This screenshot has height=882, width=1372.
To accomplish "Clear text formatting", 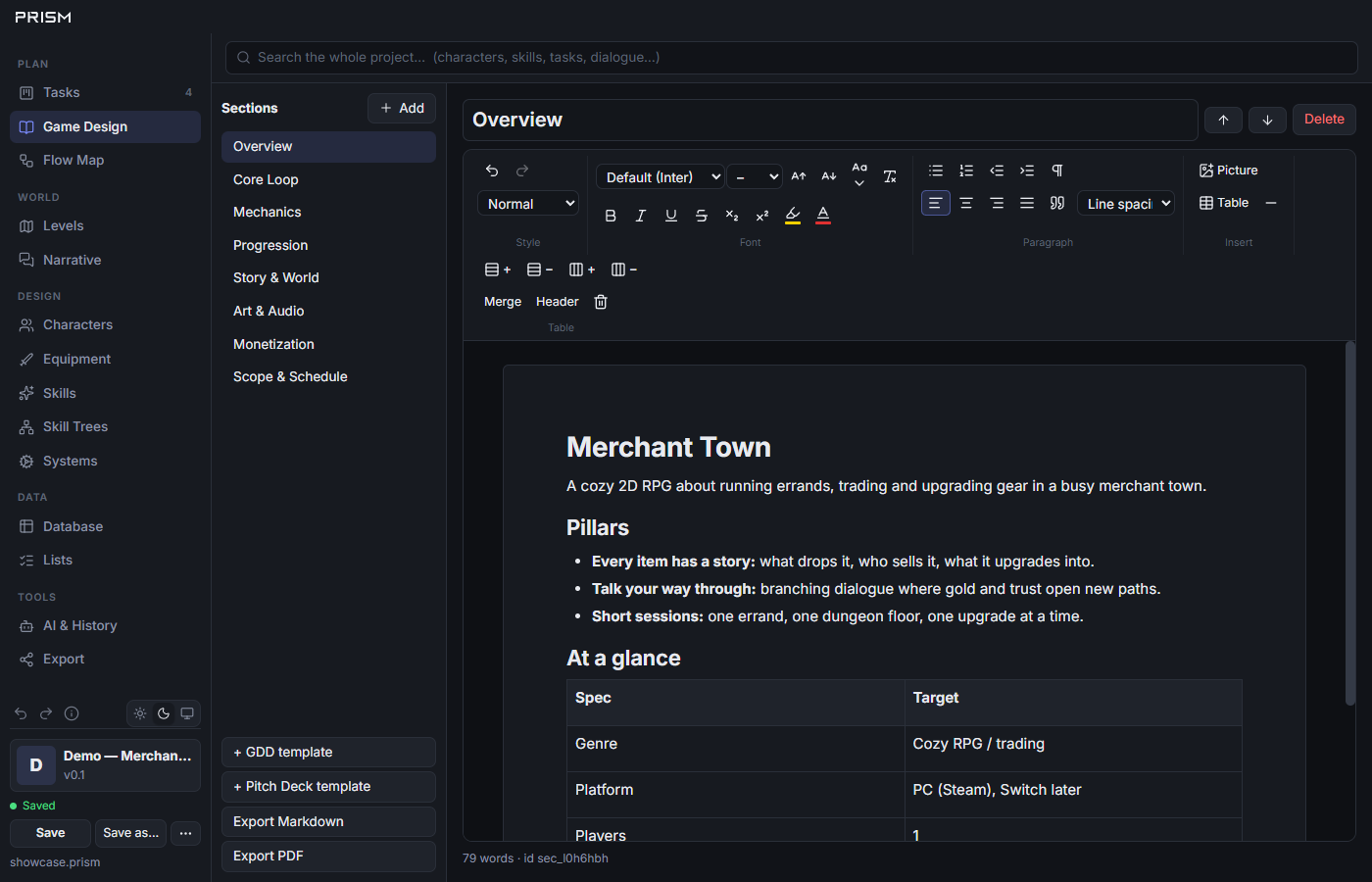I will pos(890,176).
